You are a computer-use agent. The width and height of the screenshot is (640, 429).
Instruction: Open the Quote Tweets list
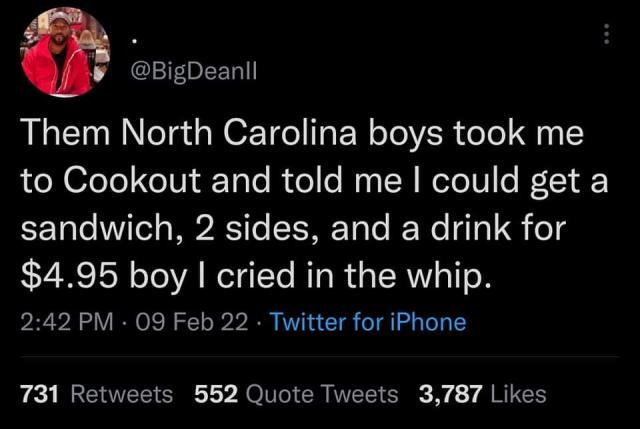click(x=321, y=393)
